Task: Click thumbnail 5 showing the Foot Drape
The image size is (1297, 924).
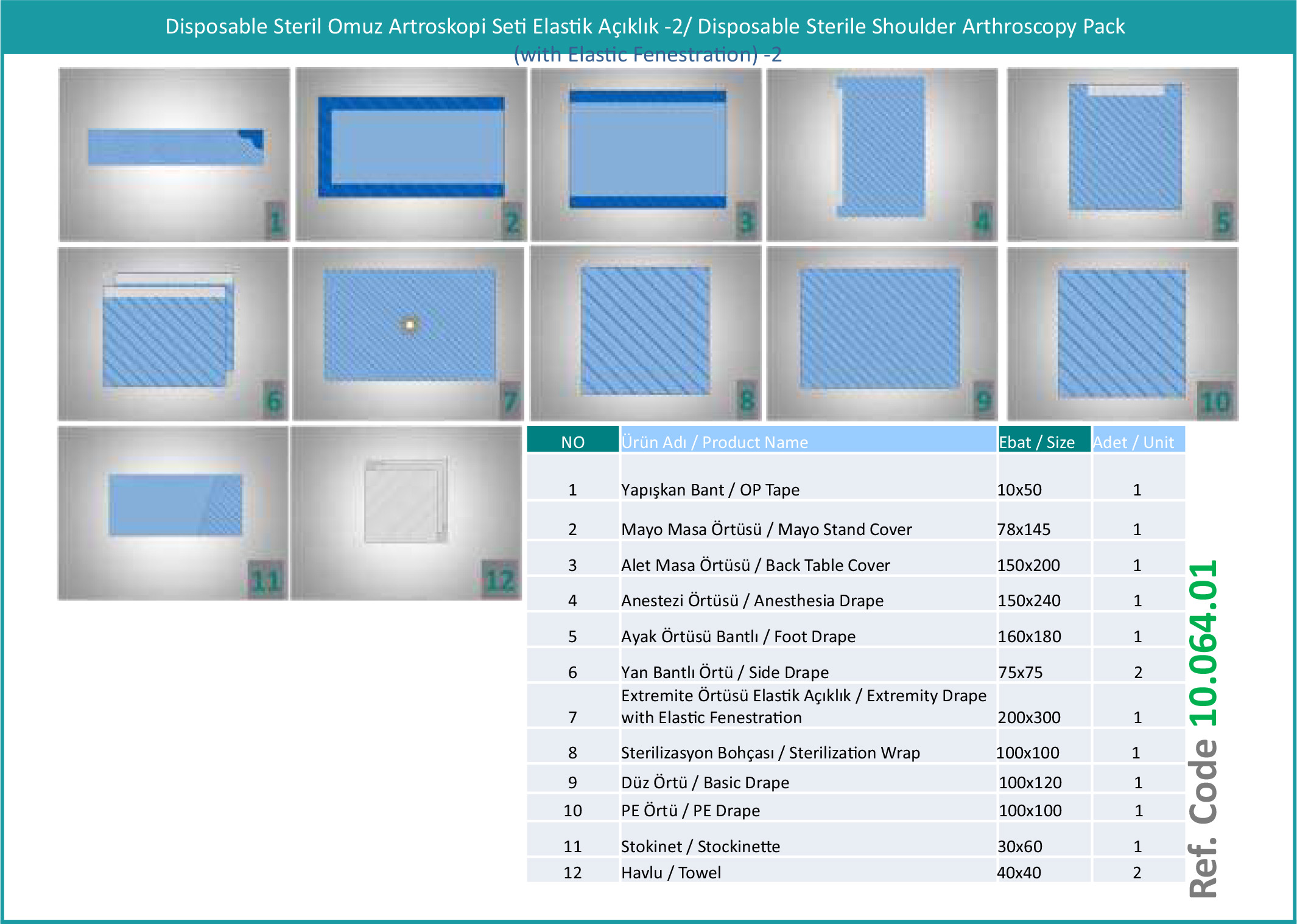Action: pos(1122,155)
